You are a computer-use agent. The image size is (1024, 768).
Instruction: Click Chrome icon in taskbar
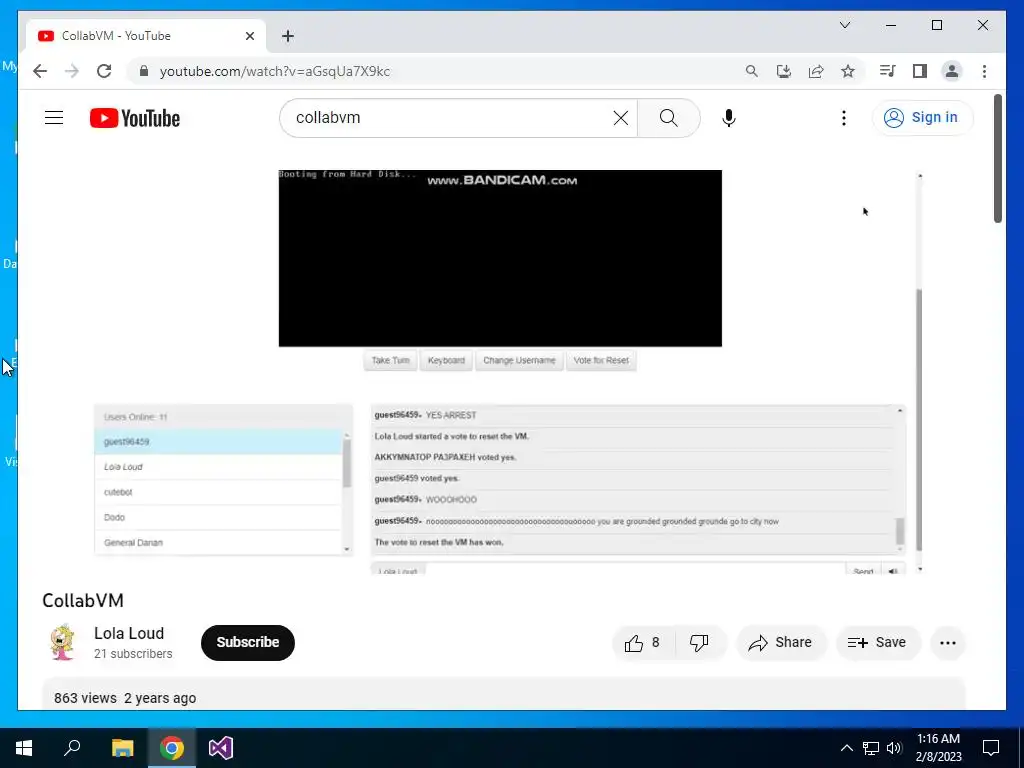tap(172, 748)
